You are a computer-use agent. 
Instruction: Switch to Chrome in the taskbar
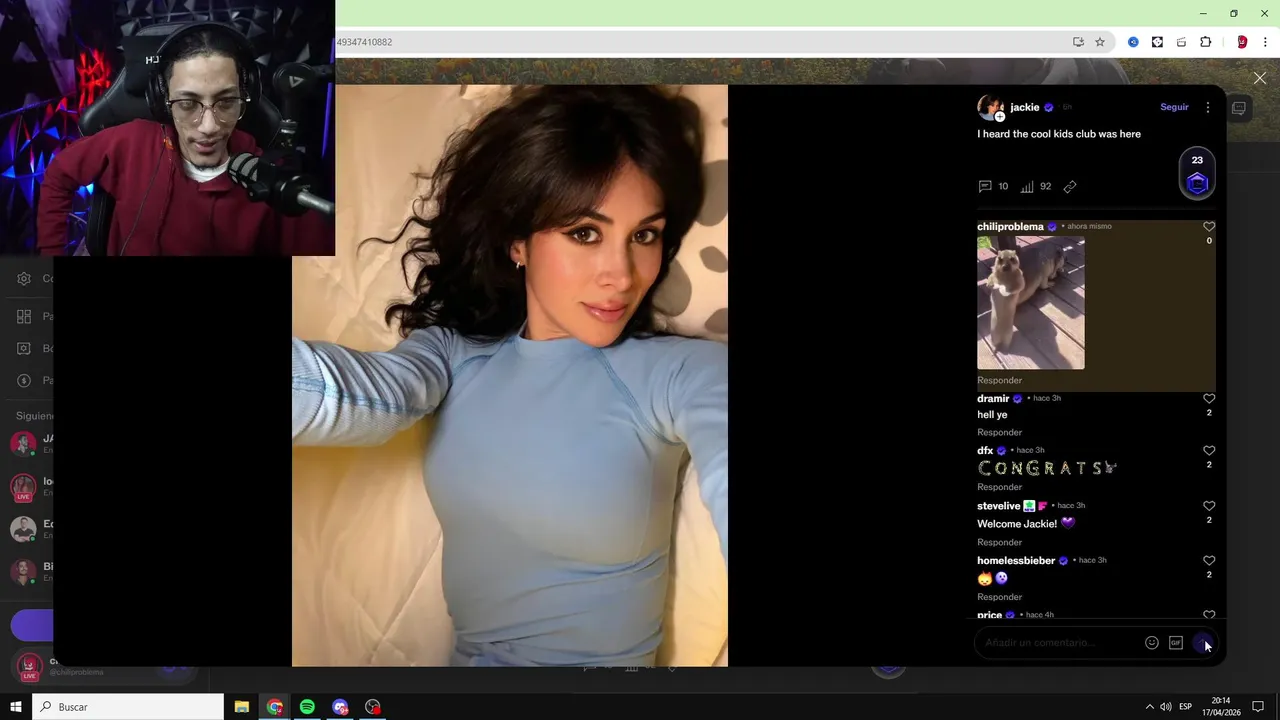(274, 707)
